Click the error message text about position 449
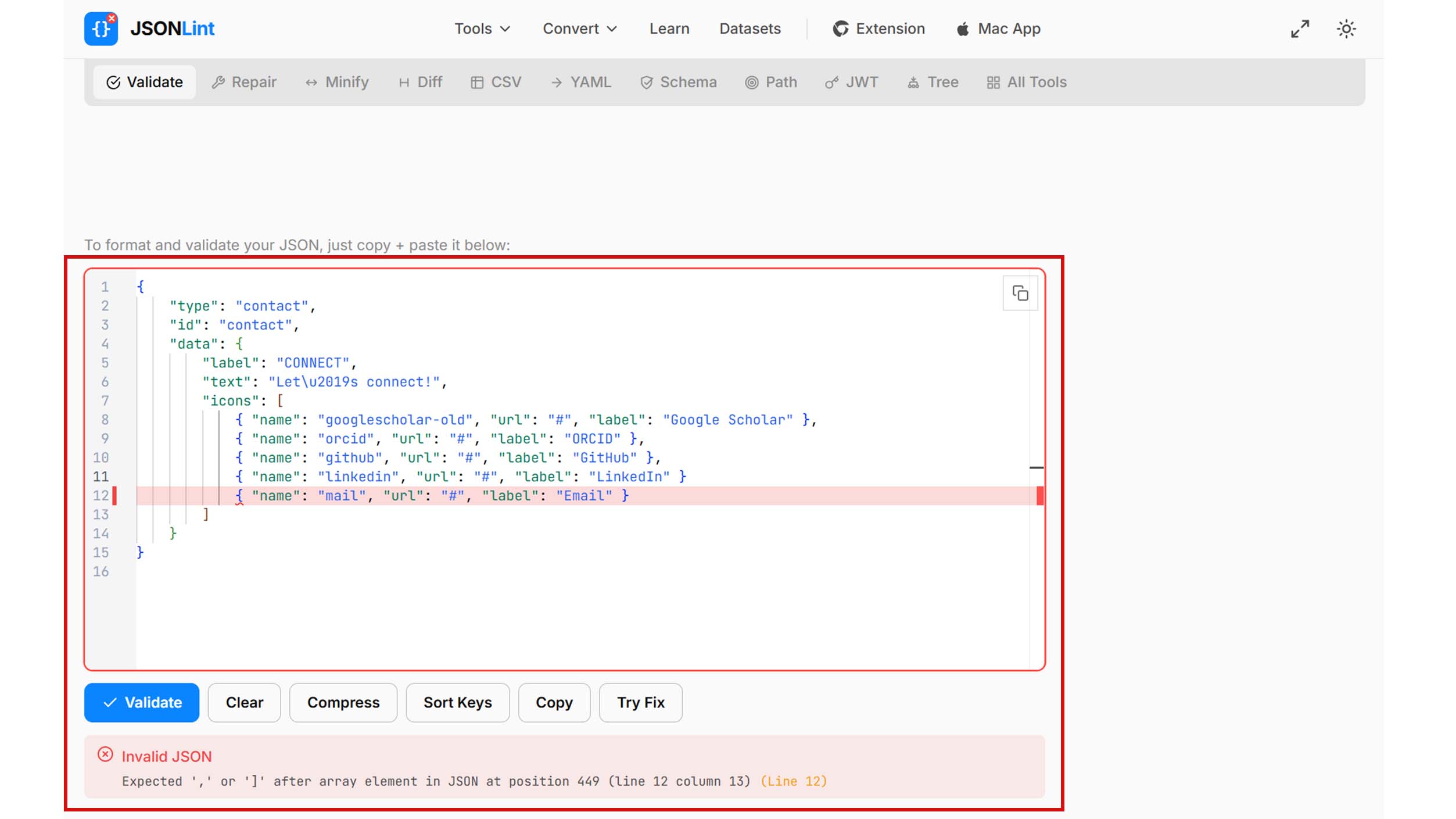Screen dimensions: 1456x819 click(436, 781)
